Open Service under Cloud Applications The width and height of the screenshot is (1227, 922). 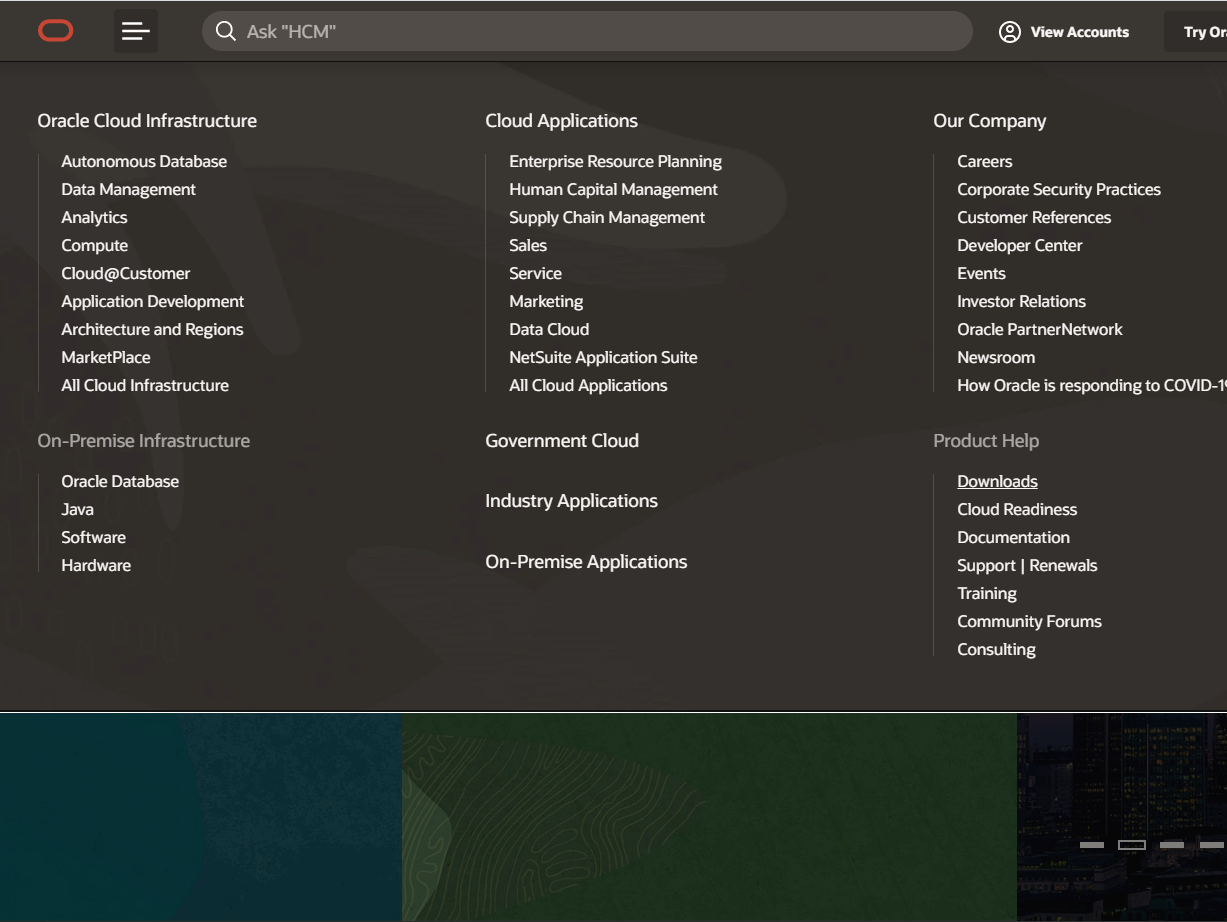tap(535, 274)
